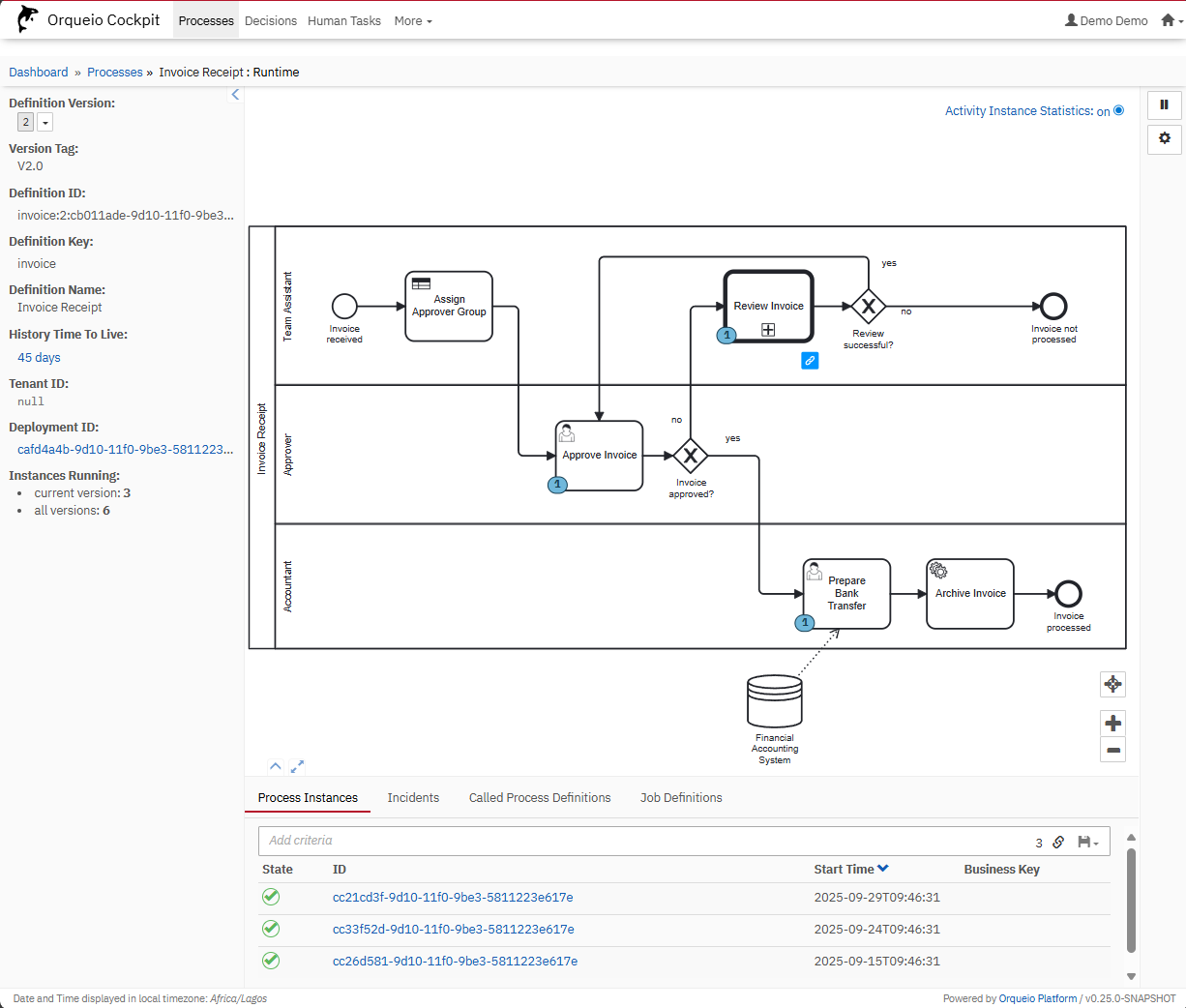
Task: Click the Add criteria search field
Action: click(638, 841)
